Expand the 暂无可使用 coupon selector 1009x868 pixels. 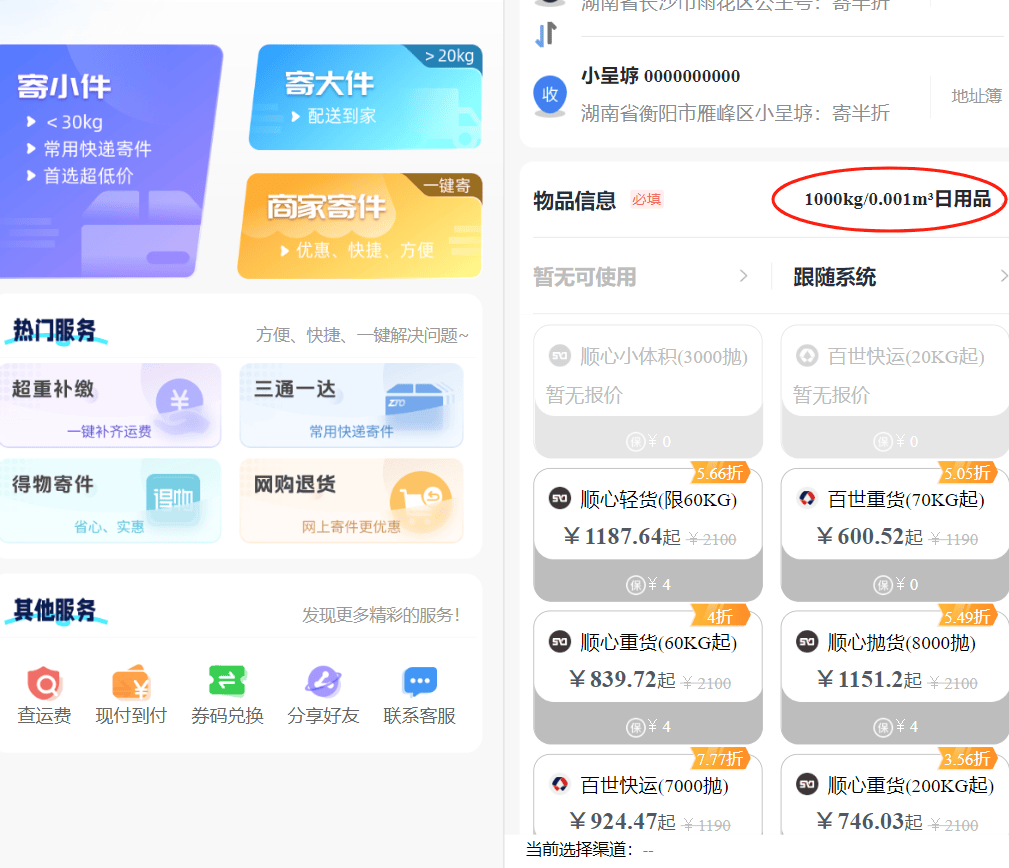pos(640,277)
